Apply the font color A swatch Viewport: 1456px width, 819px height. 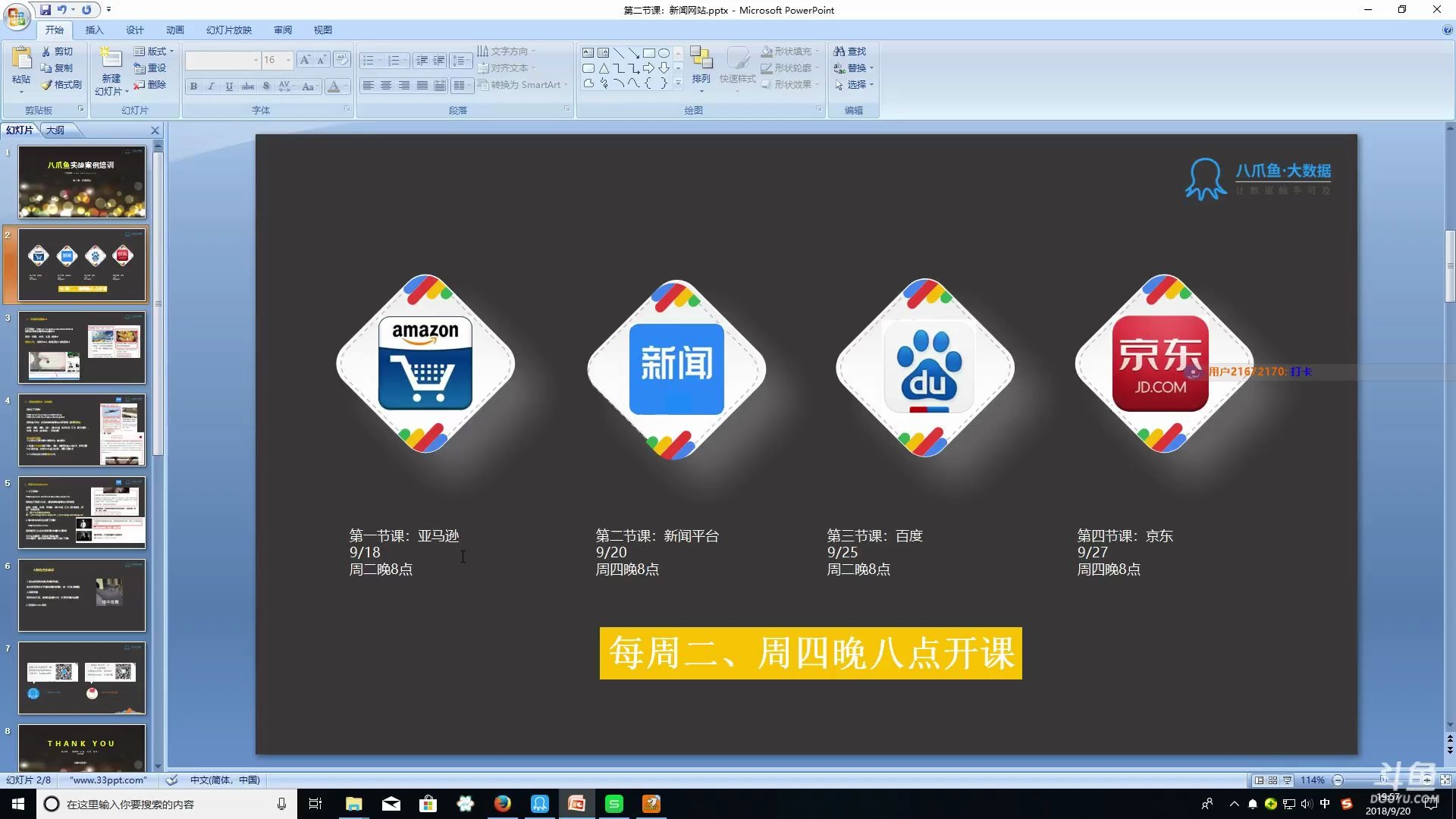(x=333, y=86)
